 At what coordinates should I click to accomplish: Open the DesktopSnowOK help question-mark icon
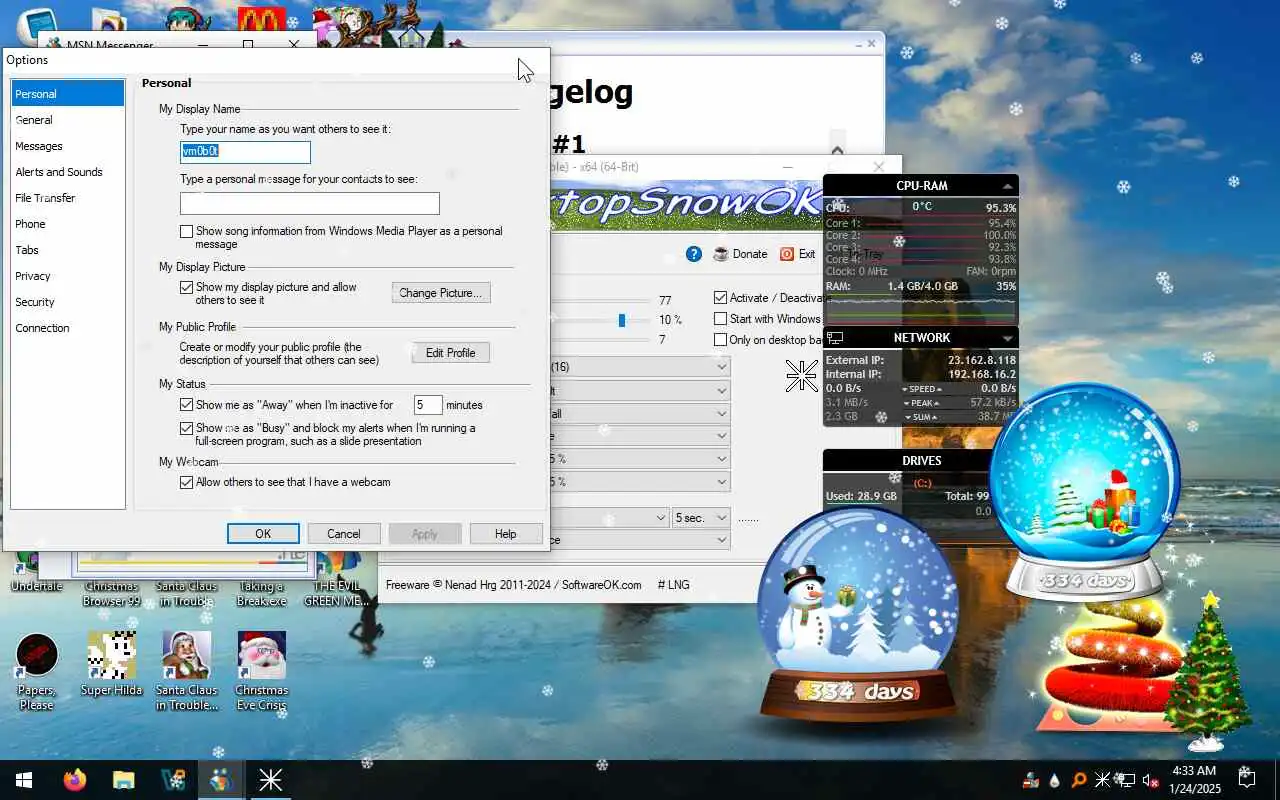pos(694,254)
